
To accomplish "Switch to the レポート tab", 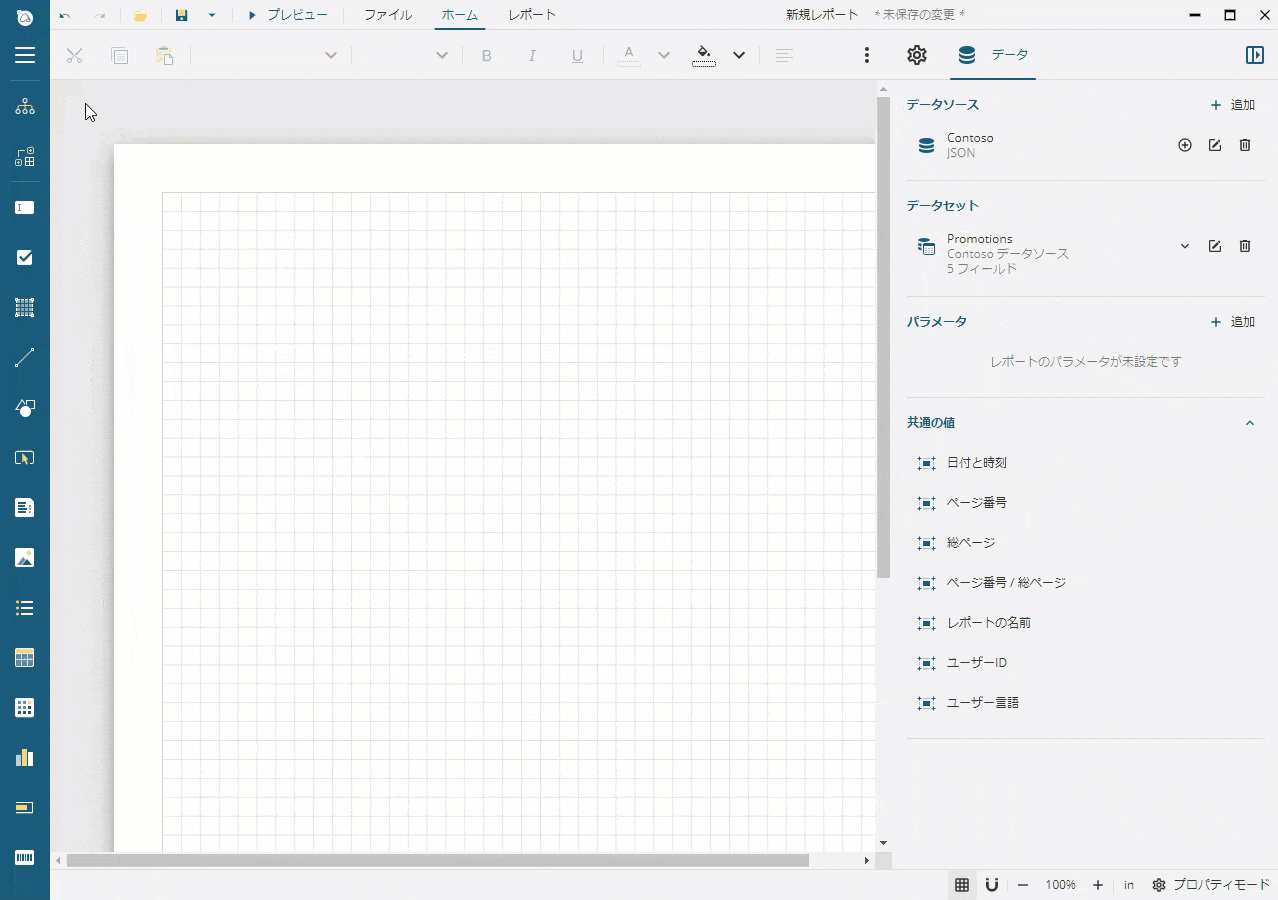I will (x=532, y=15).
